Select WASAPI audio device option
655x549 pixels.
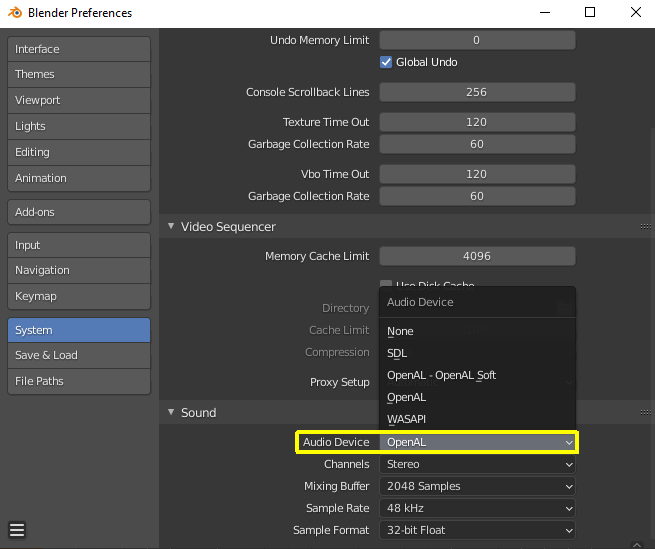tap(477, 419)
